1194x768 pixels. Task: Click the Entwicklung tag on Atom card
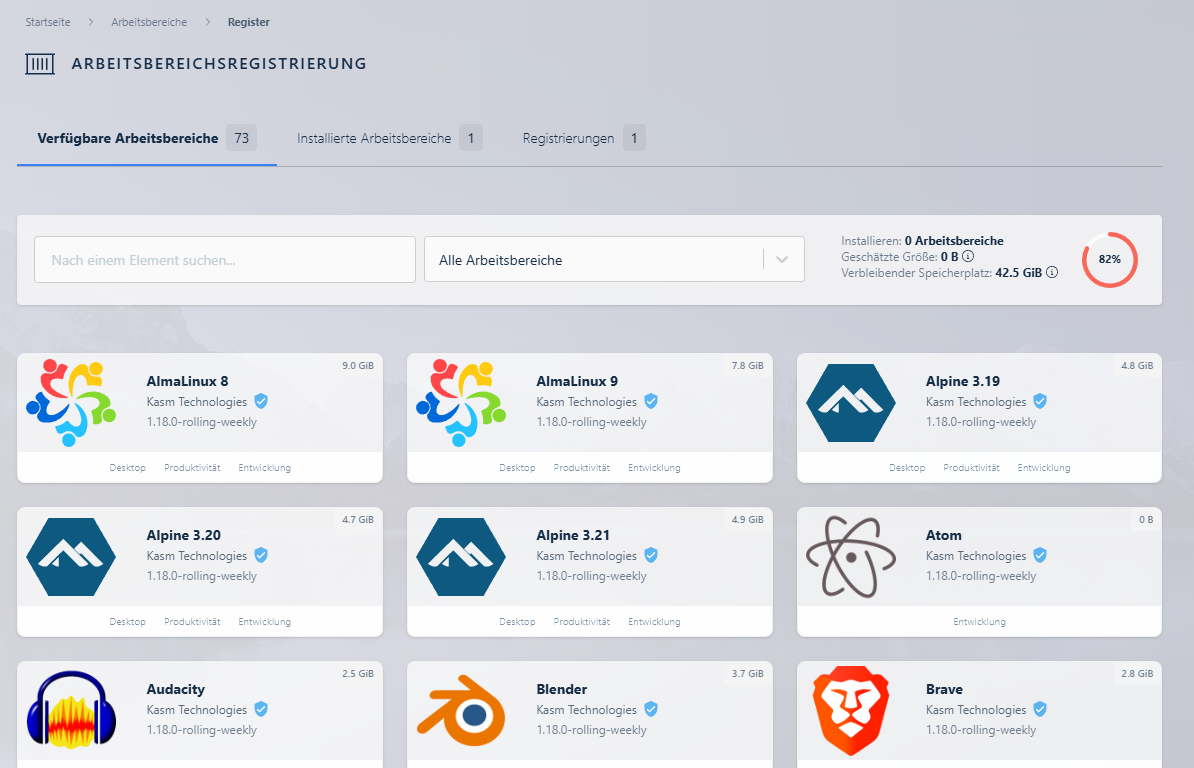979,622
